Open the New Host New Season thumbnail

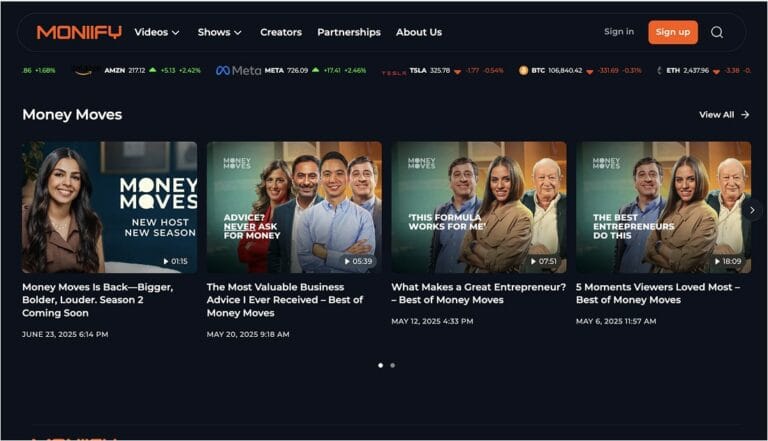coord(110,207)
